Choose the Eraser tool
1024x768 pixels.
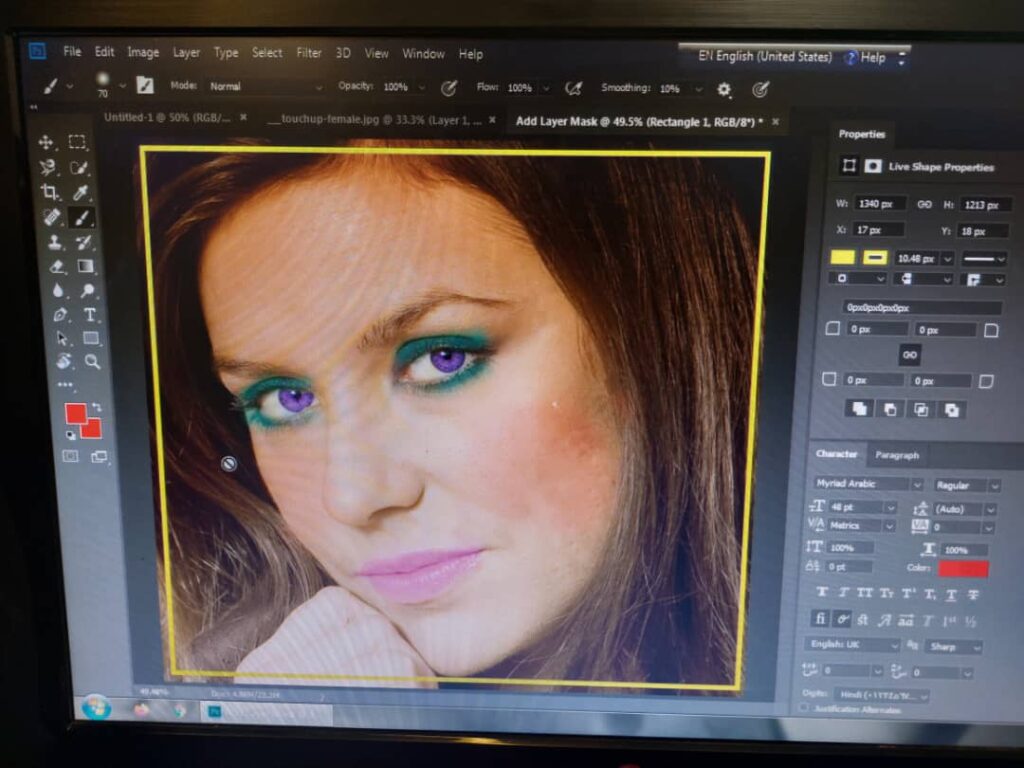coord(57,267)
